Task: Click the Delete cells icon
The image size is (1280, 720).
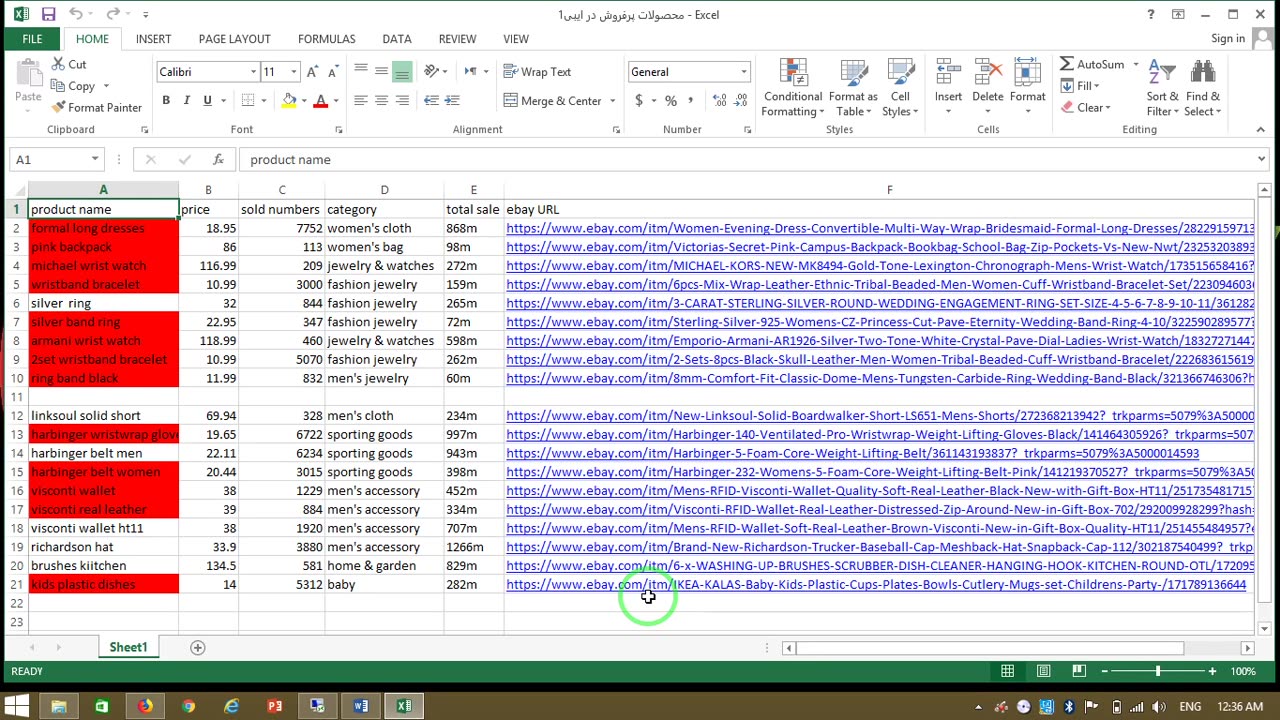Action: tap(987, 72)
